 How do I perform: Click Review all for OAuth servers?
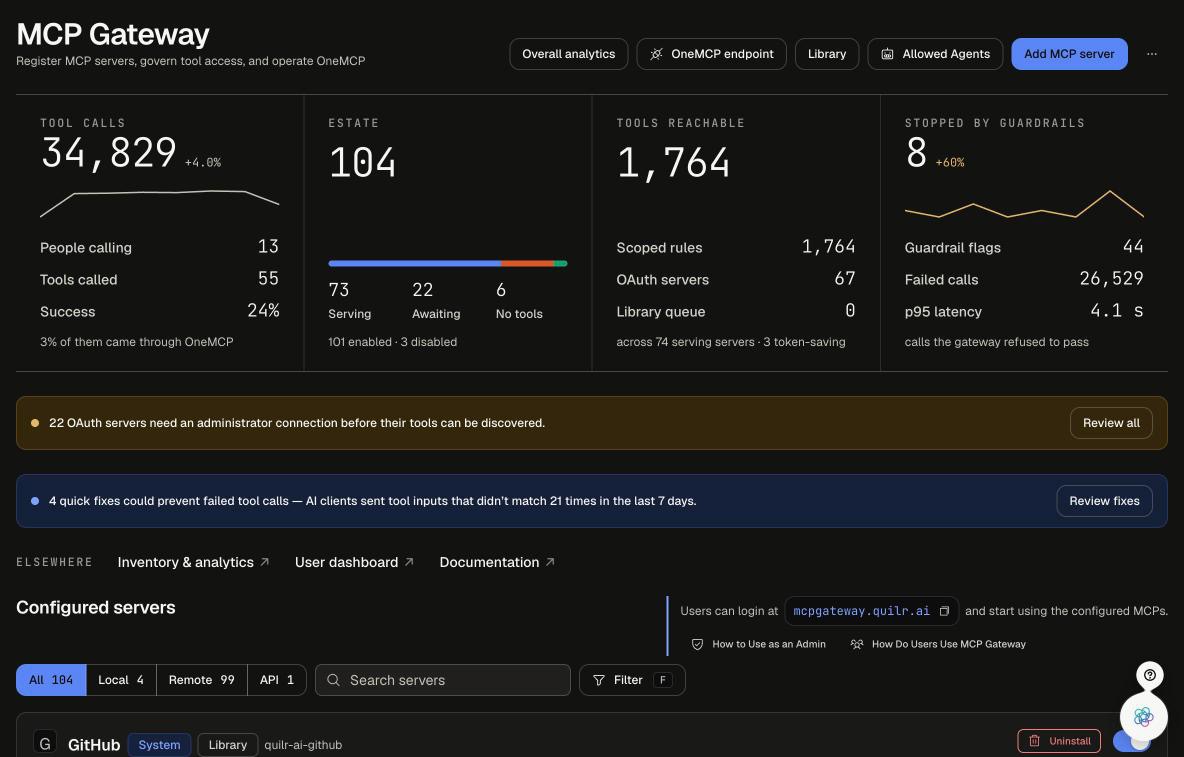pos(1111,423)
